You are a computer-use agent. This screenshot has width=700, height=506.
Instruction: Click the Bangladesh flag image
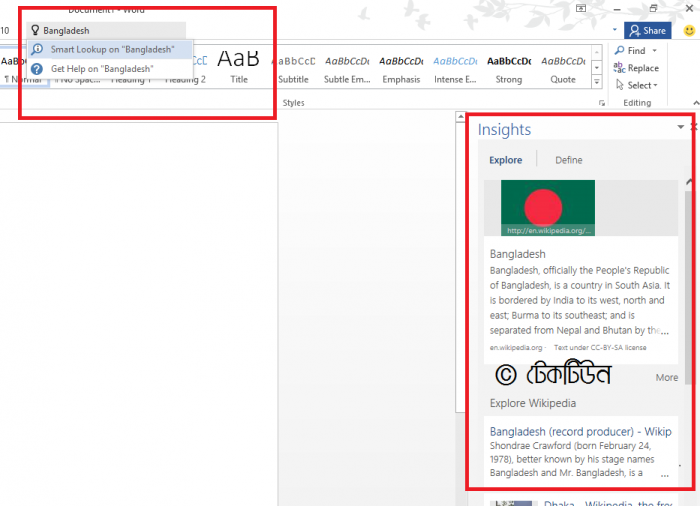(548, 208)
